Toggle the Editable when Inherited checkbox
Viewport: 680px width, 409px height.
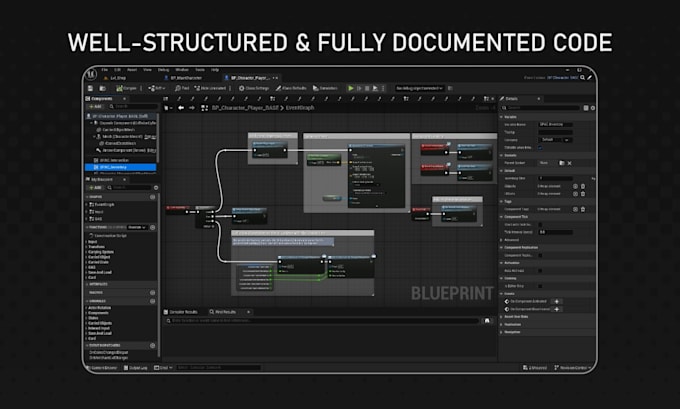tap(540, 147)
